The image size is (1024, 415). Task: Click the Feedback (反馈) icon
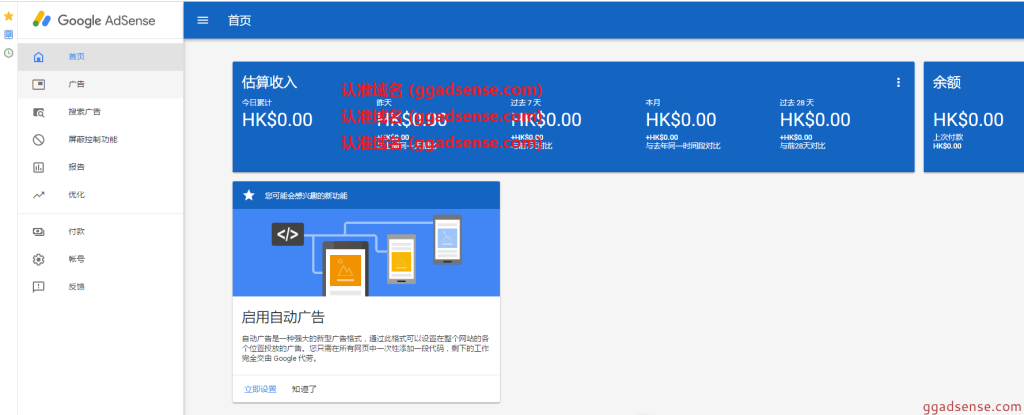[x=39, y=286]
